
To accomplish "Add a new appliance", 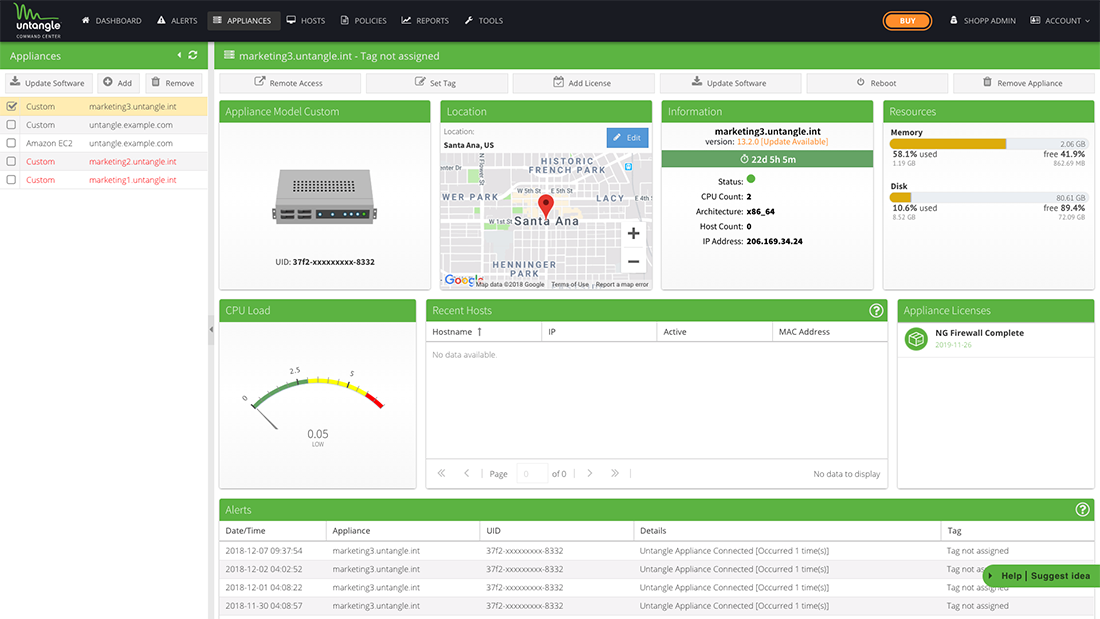I will (119, 83).
